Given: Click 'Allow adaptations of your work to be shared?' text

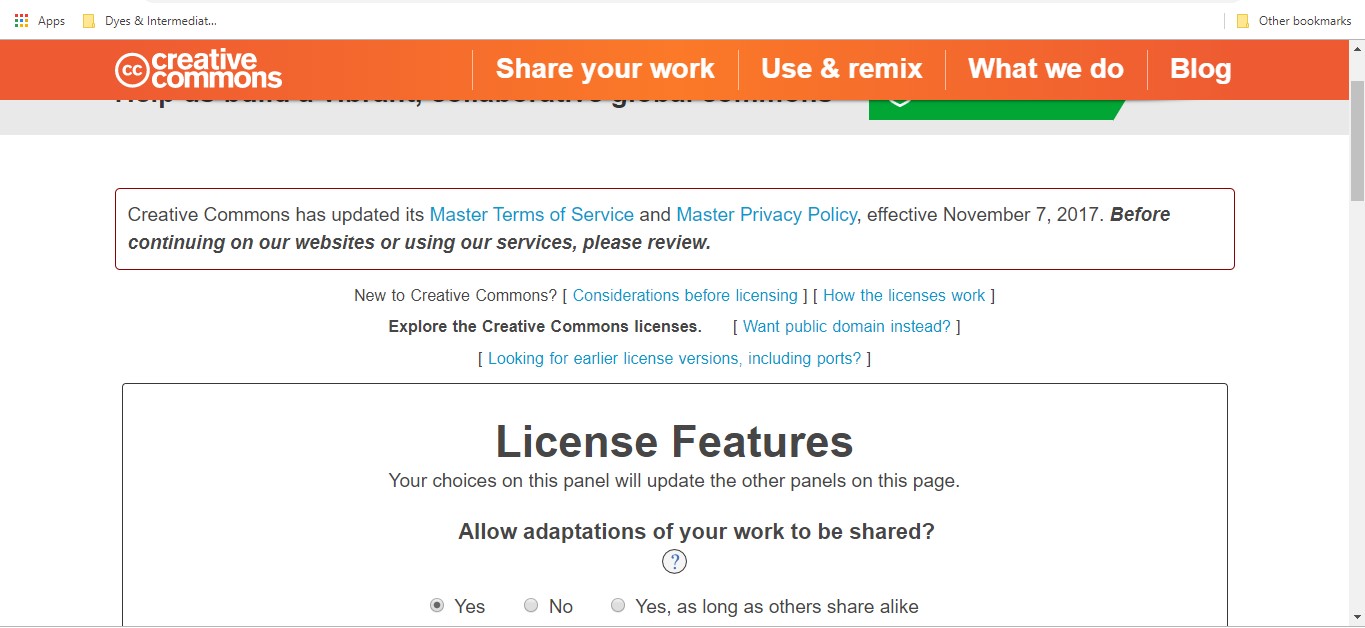Looking at the screenshot, I should point(696,531).
